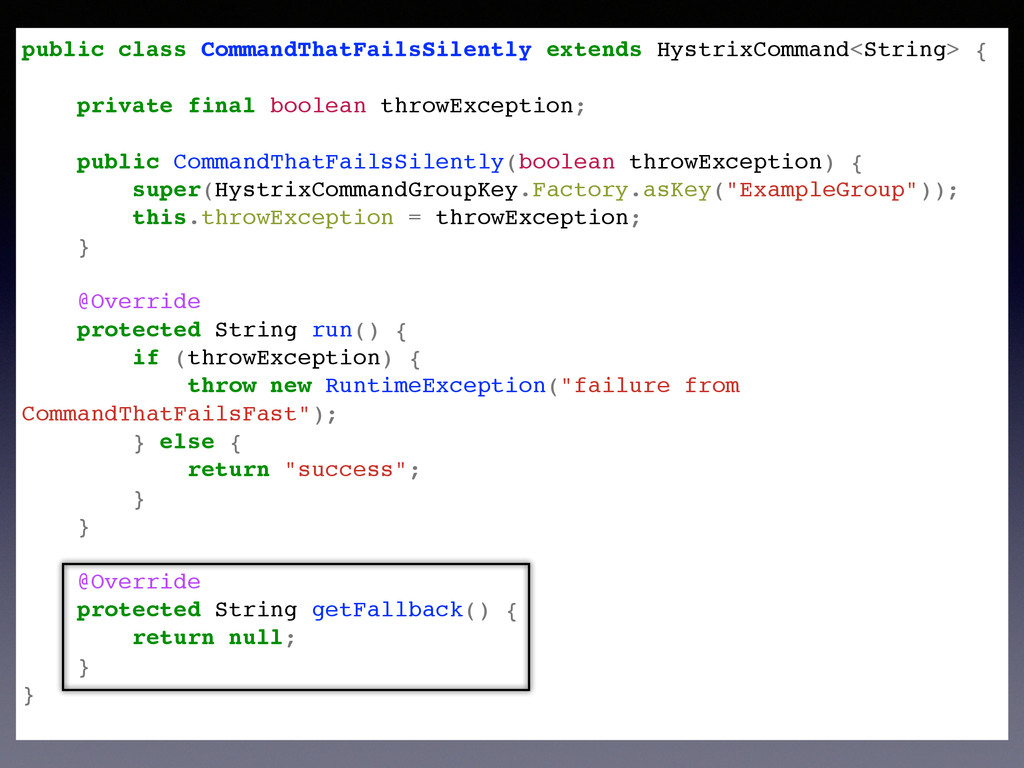Click the blue constructor name CommandThatFailsSilently
The width and height of the screenshot is (1024, 768).
[x=338, y=162]
